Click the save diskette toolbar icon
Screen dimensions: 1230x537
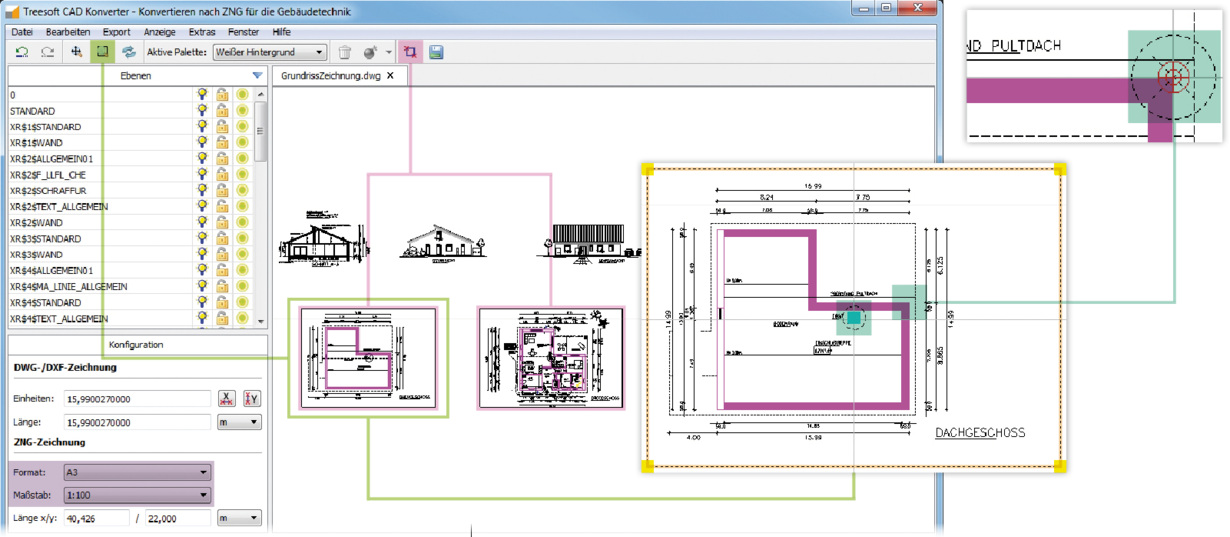tap(436, 52)
